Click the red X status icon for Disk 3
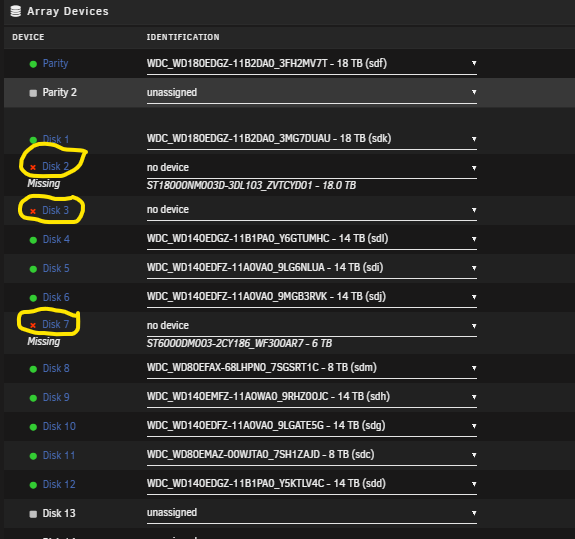The height and width of the screenshot is (539, 575). 33,212
